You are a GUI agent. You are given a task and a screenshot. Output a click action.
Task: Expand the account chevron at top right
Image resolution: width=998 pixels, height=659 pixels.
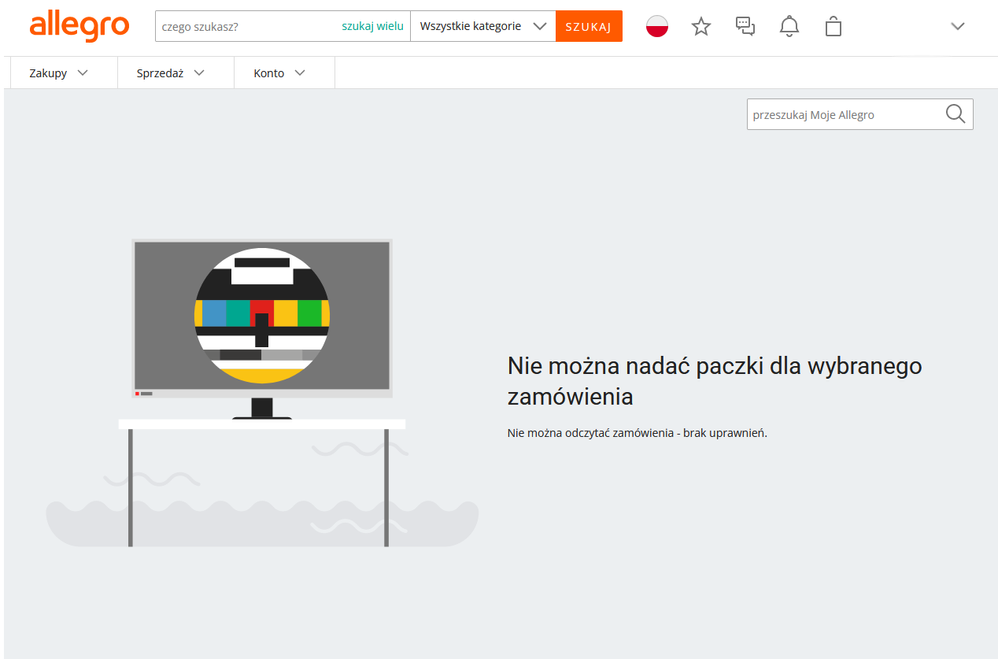[x=957, y=27]
